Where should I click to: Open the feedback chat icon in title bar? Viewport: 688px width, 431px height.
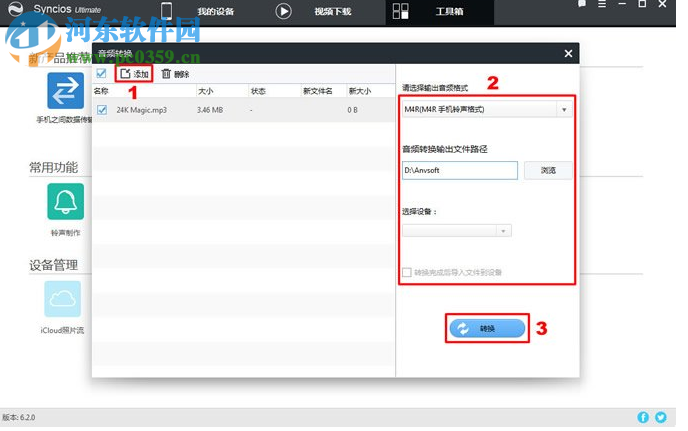(x=582, y=4)
